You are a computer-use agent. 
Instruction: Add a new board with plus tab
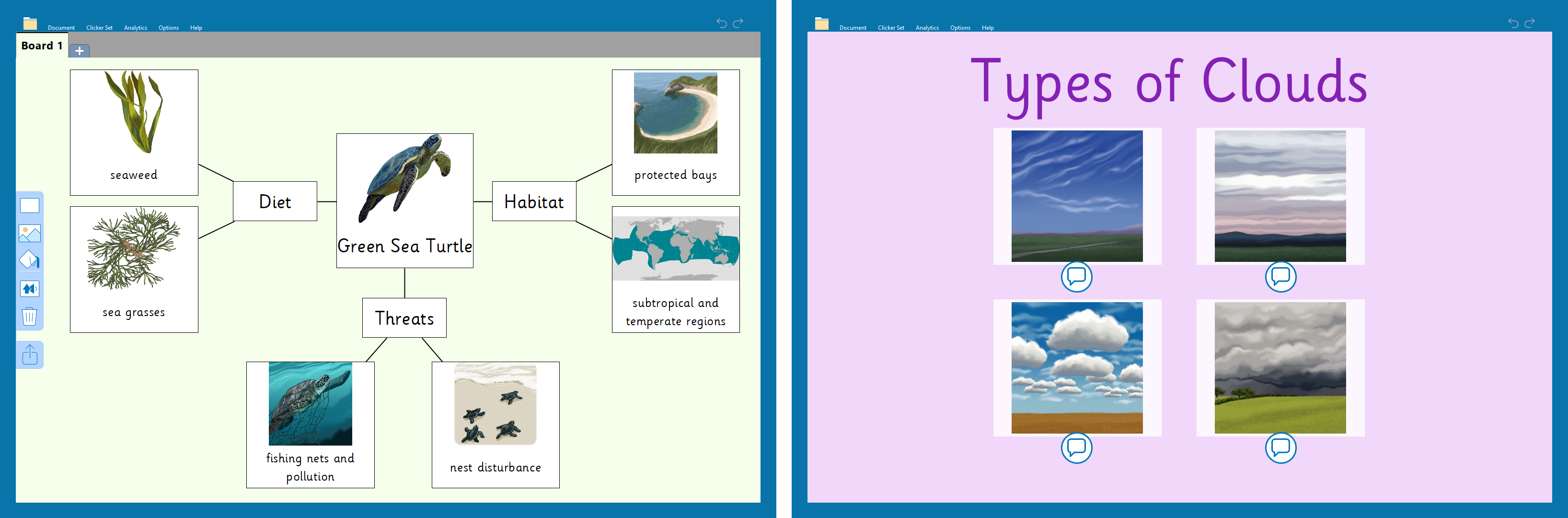tap(79, 50)
